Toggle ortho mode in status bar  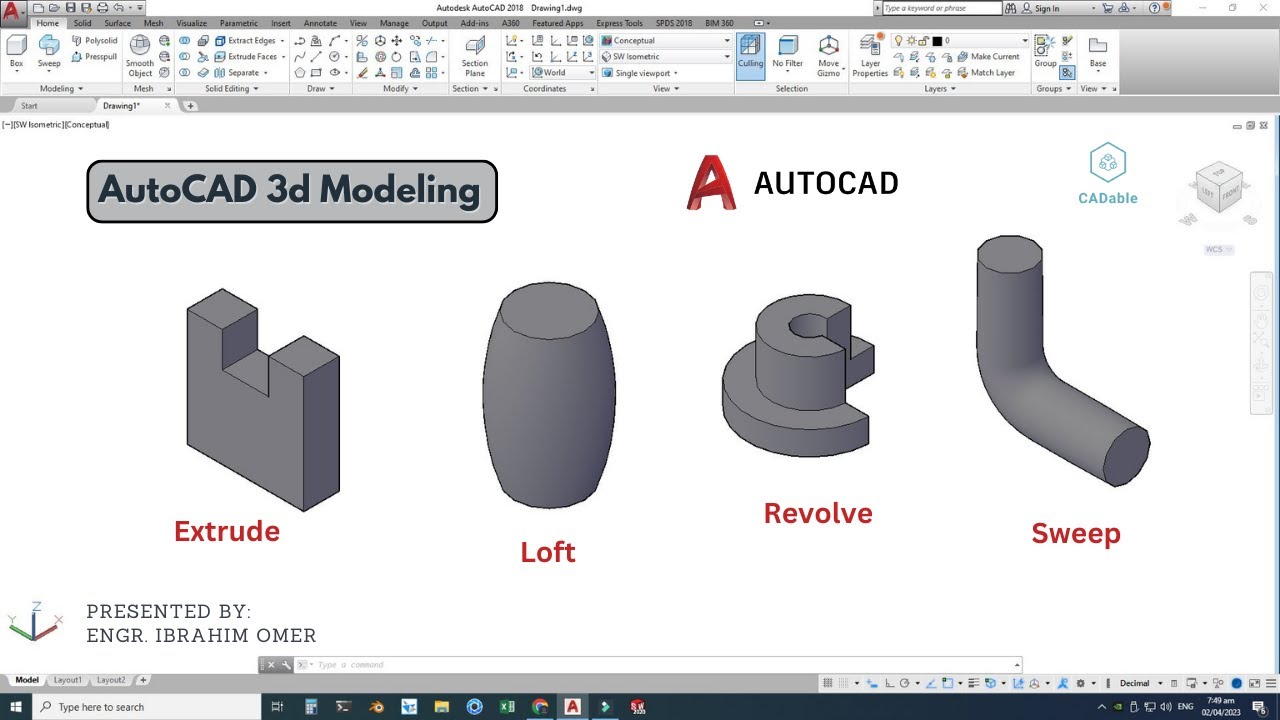tap(889, 683)
